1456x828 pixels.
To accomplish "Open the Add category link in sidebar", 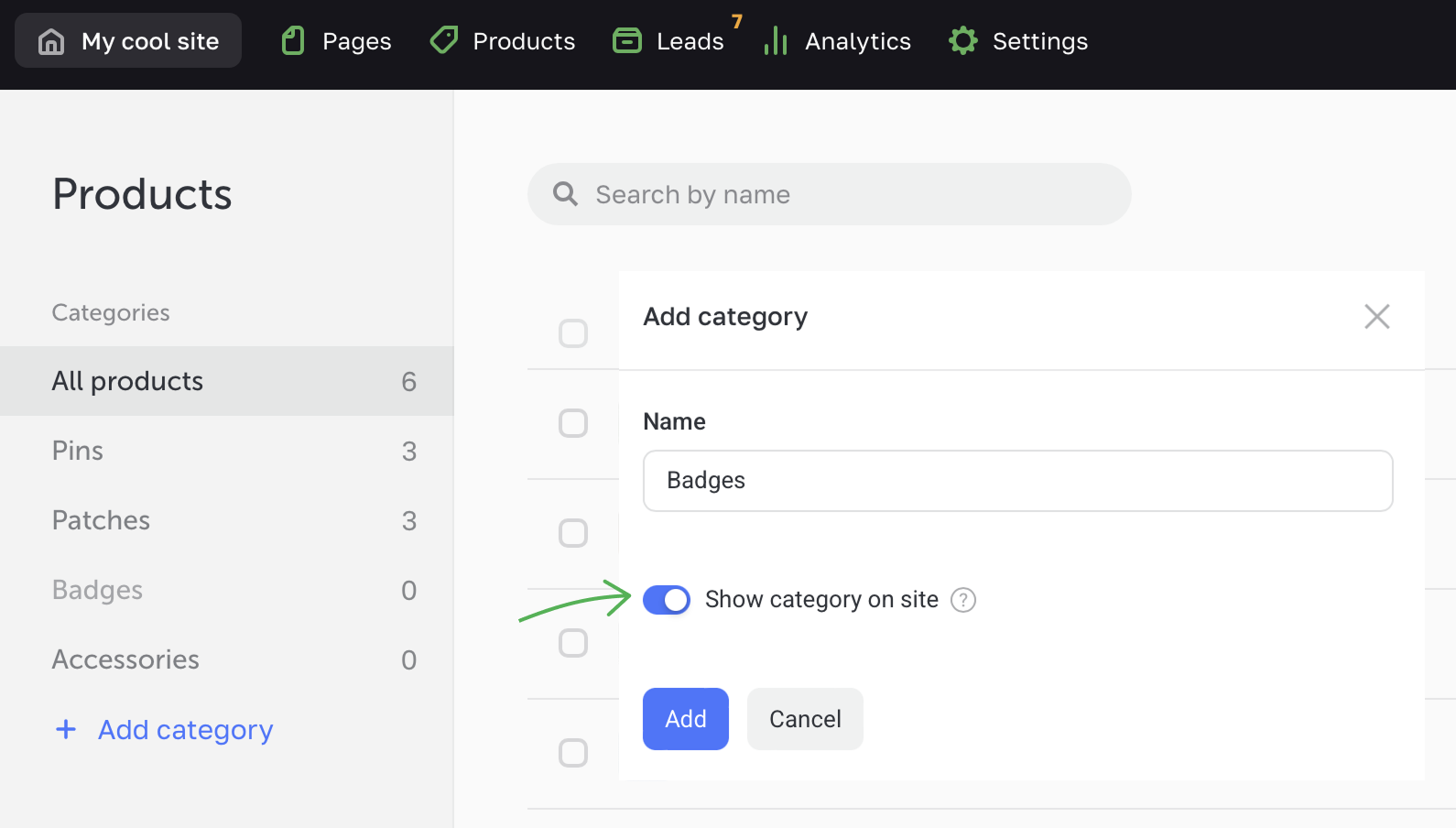I will point(185,730).
